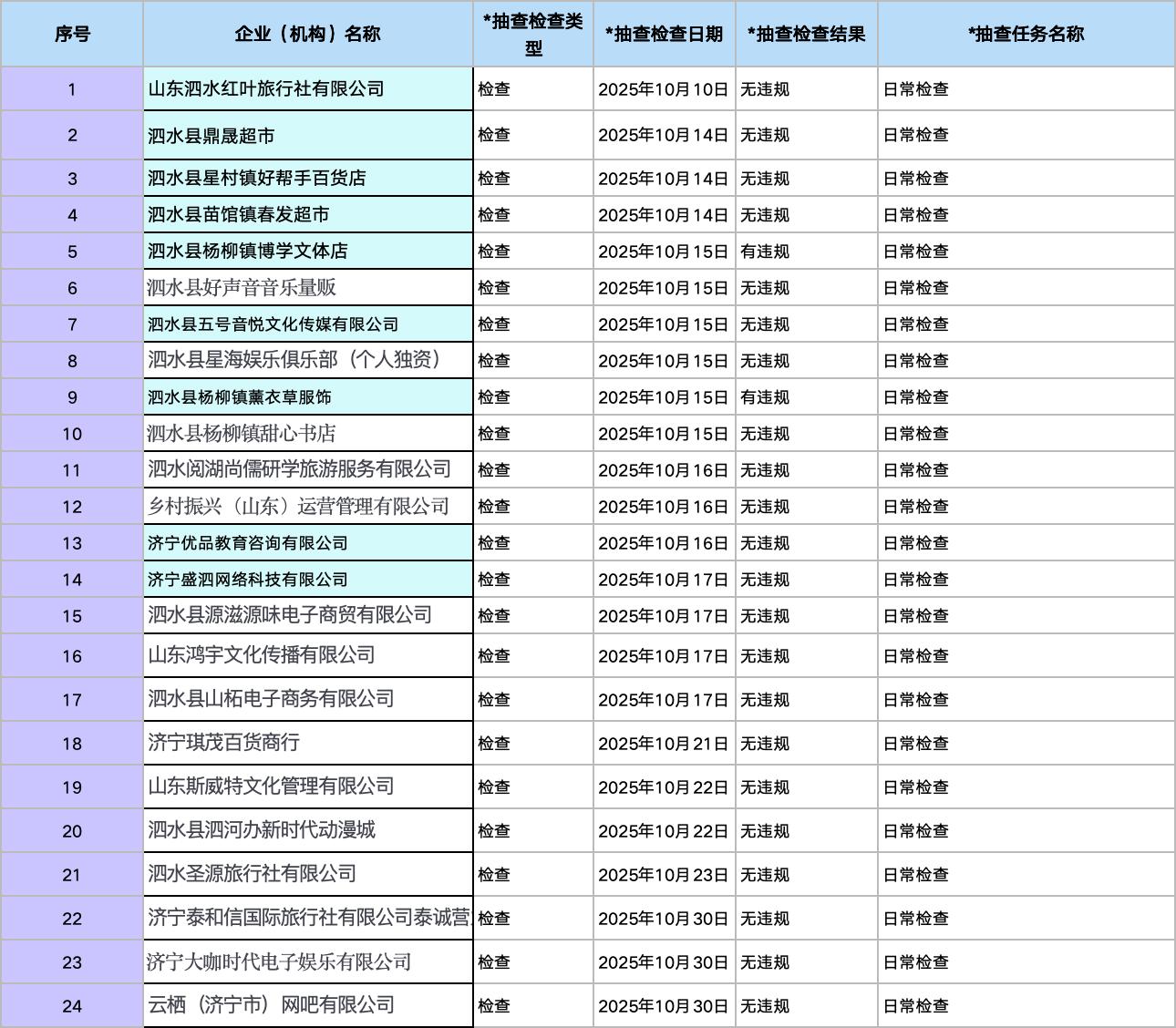Click the *抽查检查结果 header cell
The height and width of the screenshot is (1028, 1176).
(806, 34)
